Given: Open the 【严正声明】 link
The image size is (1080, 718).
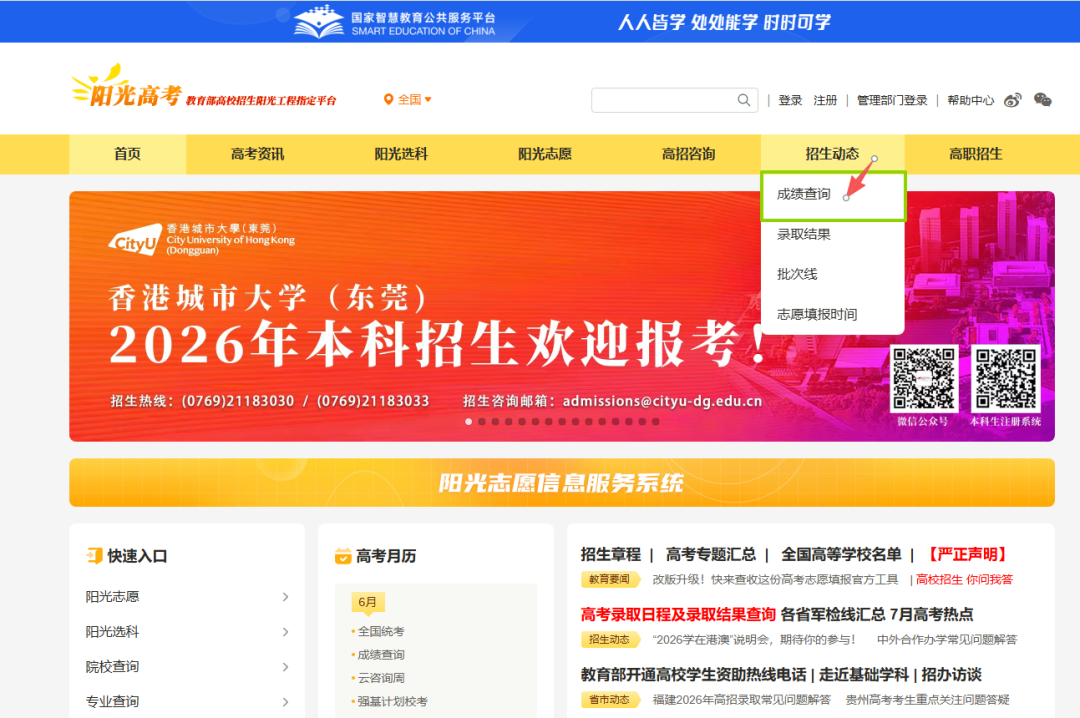Looking at the screenshot, I should coord(968,554).
